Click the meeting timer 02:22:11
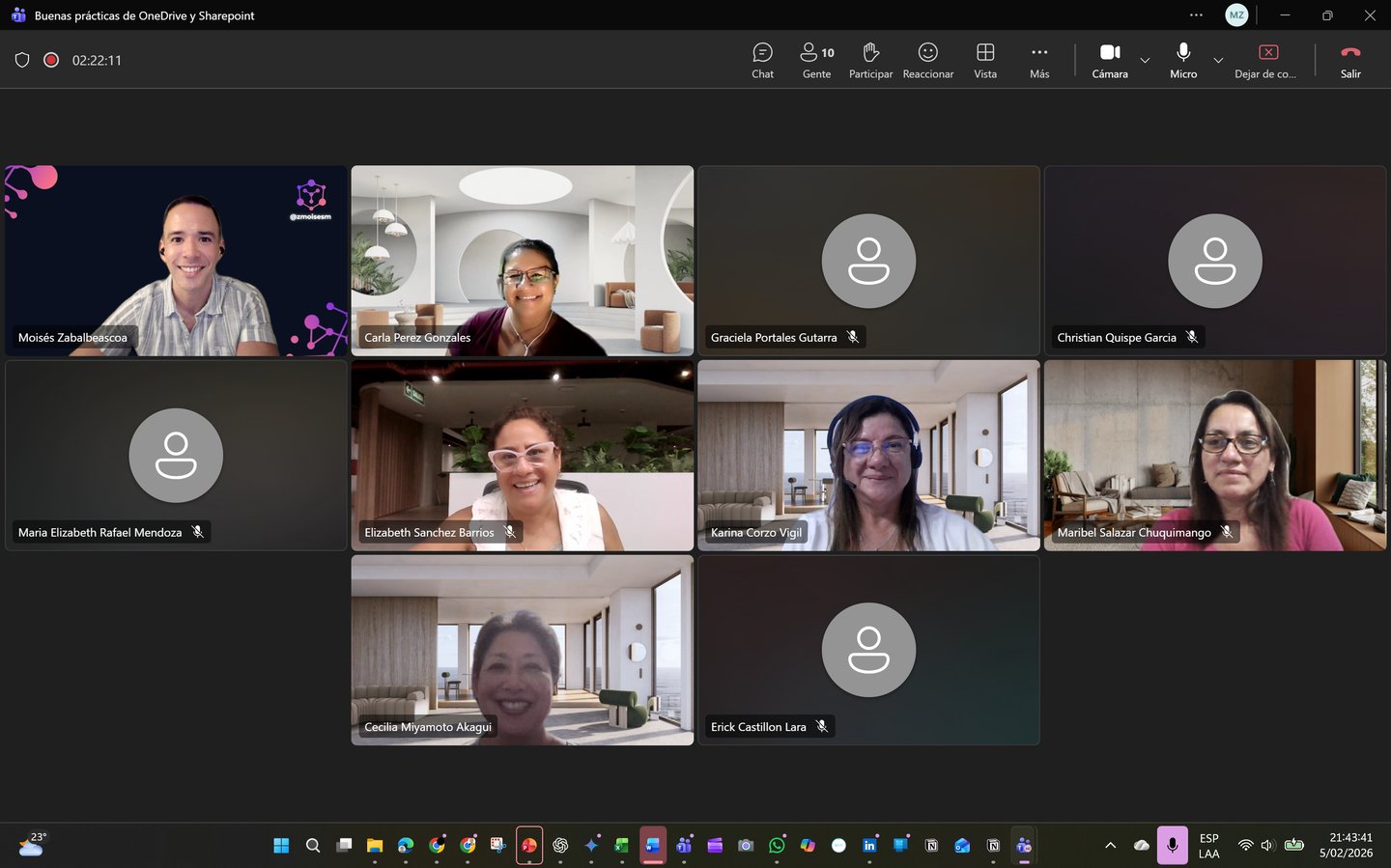Viewport: 1391px width, 868px height. (97, 60)
